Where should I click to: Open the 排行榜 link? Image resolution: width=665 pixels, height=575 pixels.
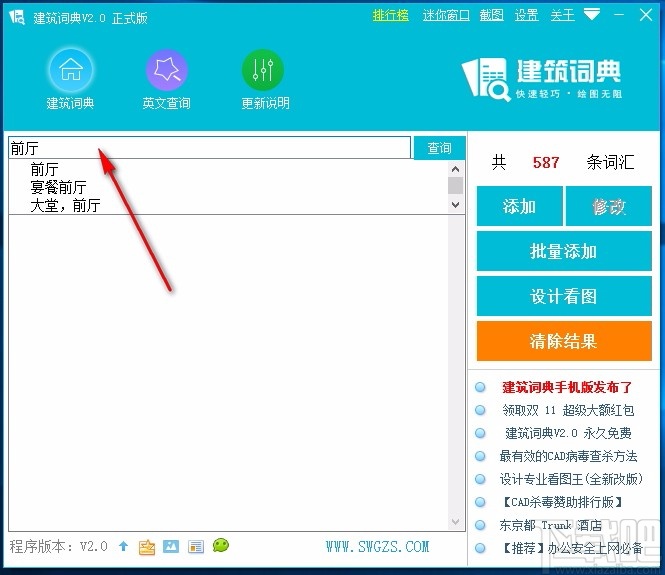(x=391, y=15)
